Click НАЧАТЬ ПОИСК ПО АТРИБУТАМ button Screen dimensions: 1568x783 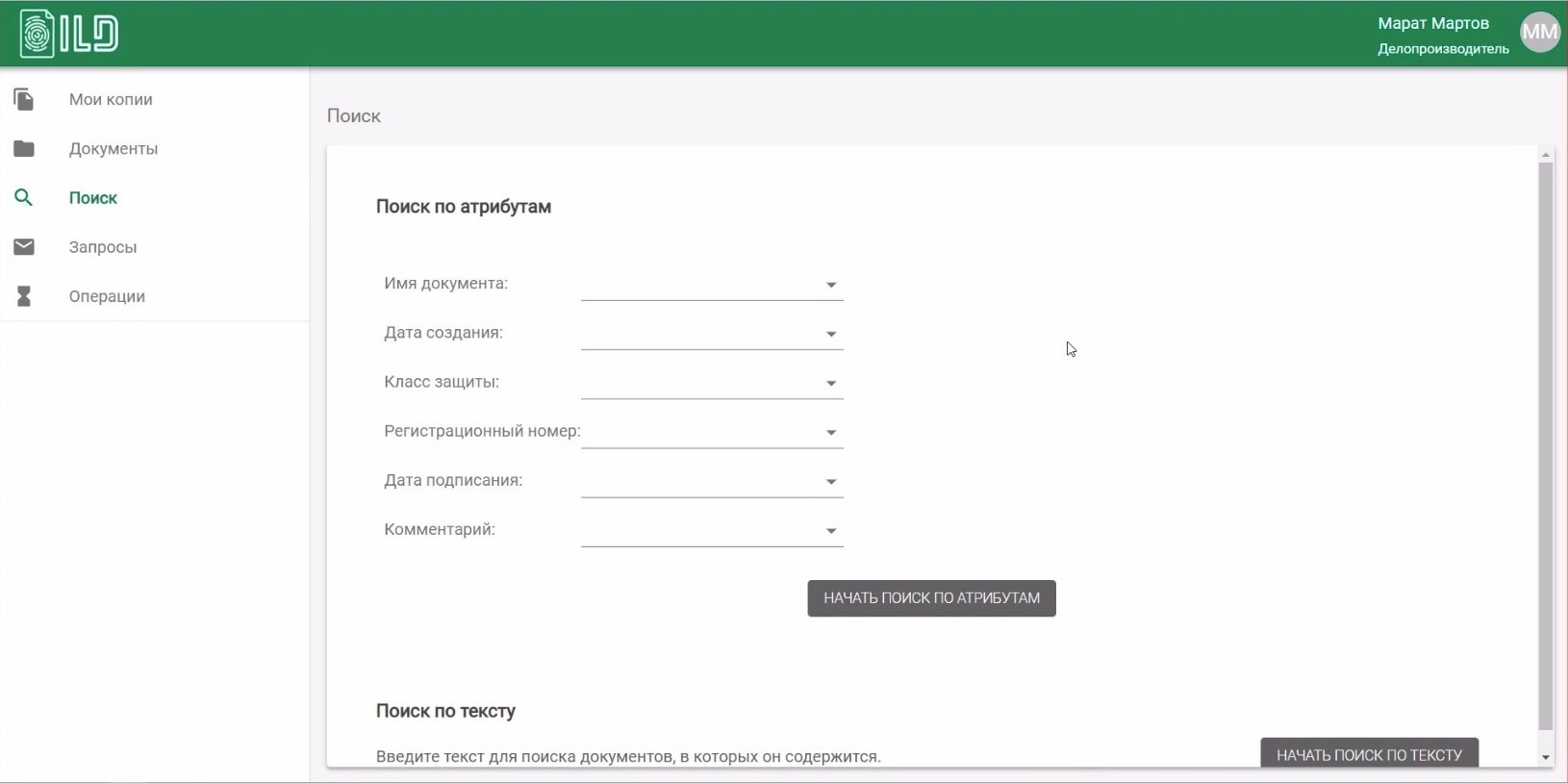coord(931,598)
